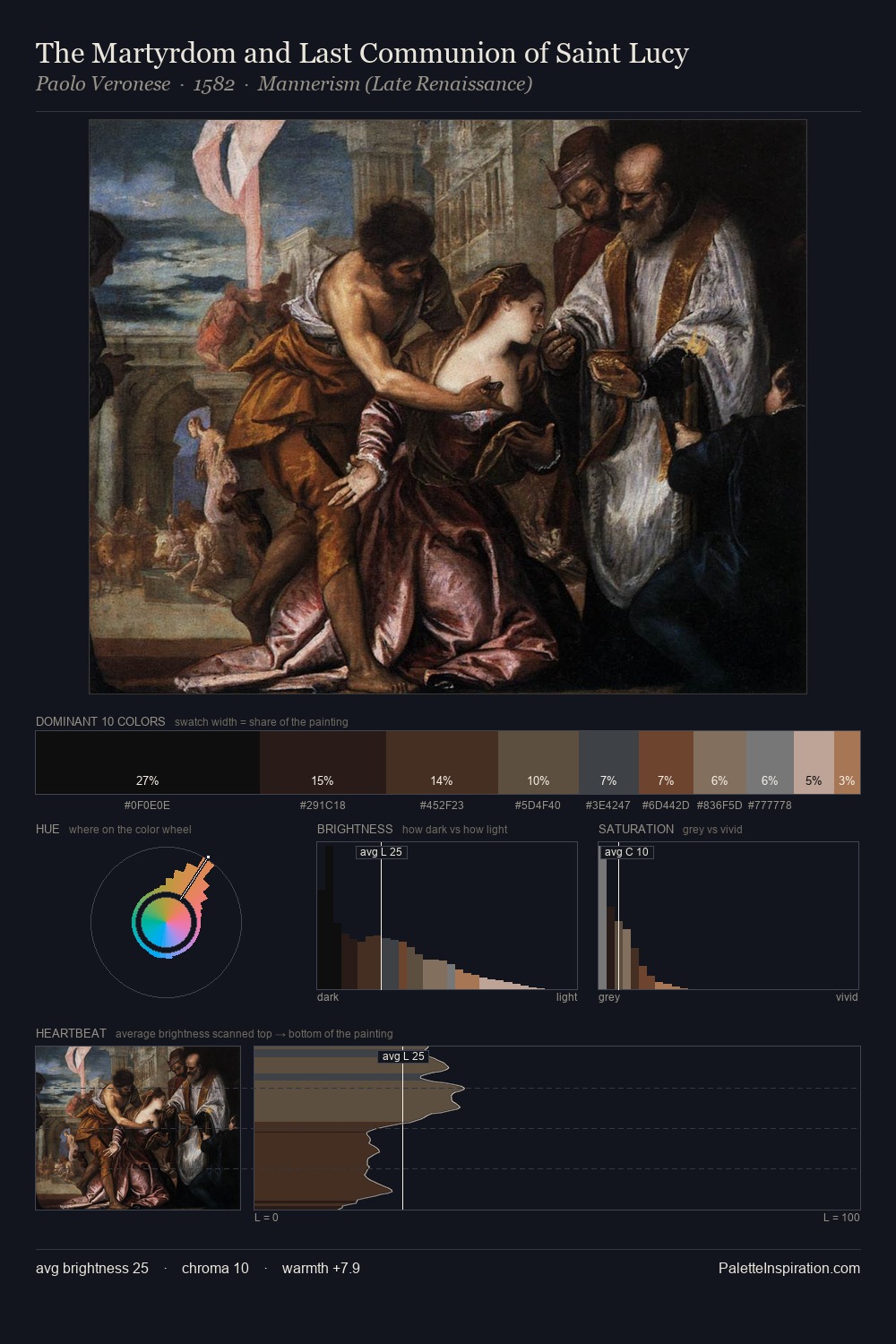Click 'grey vs vivid' caption

click(712, 830)
